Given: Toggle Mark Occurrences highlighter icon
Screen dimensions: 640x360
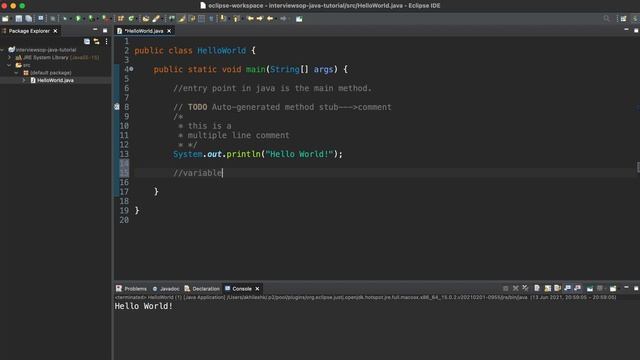Looking at the screenshot, I should pos(182,19).
